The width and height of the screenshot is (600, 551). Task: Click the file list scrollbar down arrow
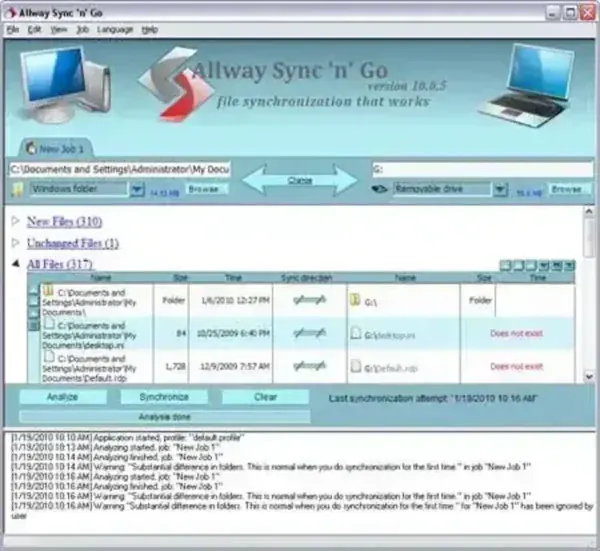pyautogui.click(x=589, y=377)
